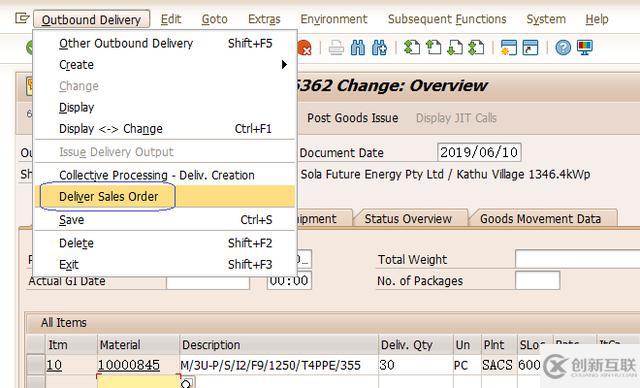This screenshot has height=388, width=640.
Task: Open the Goto menu
Action: click(x=214, y=19)
